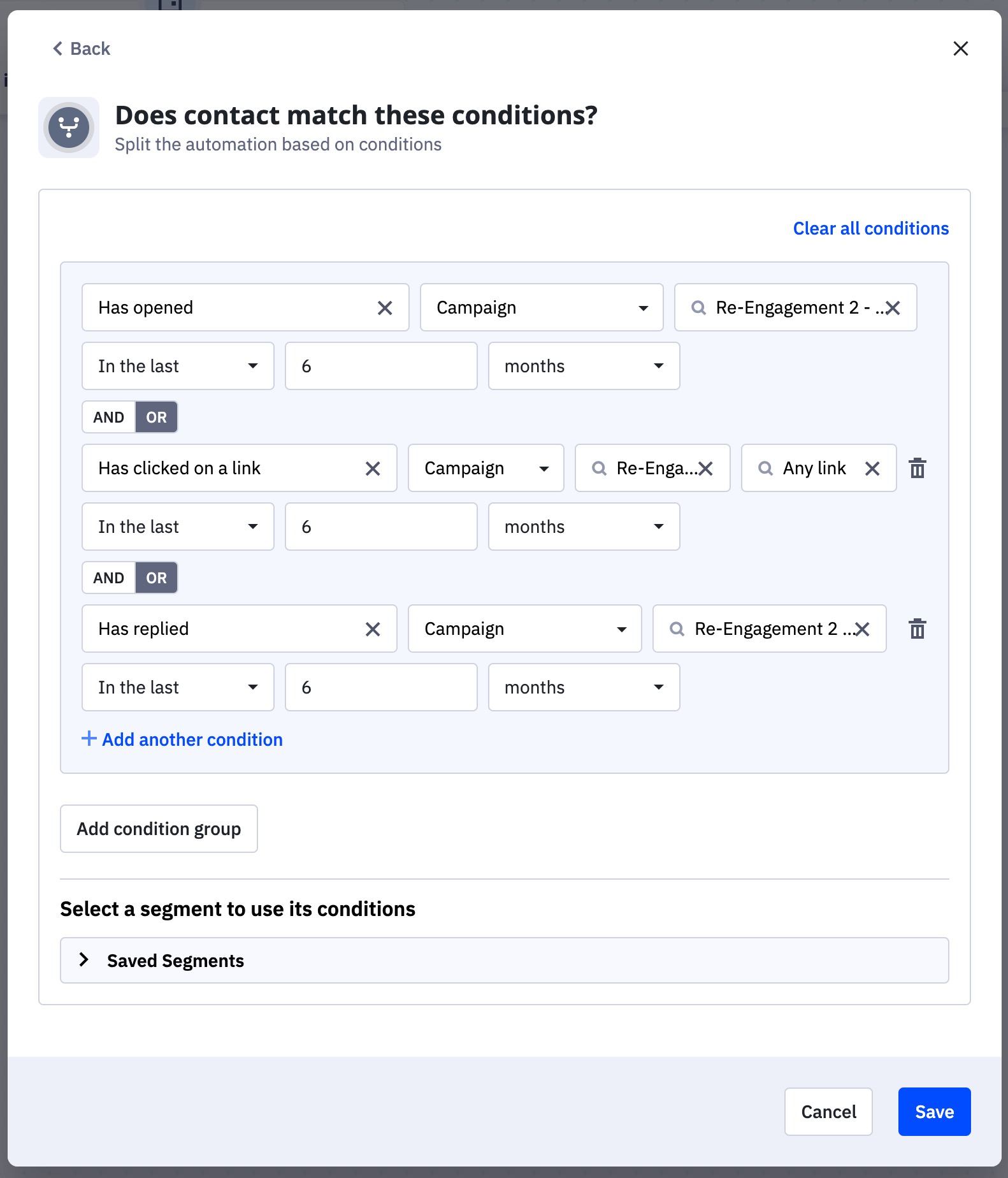Clear the "Has replied" campaign selection
Screen dimensions: 1008x1178
(863, 629)
